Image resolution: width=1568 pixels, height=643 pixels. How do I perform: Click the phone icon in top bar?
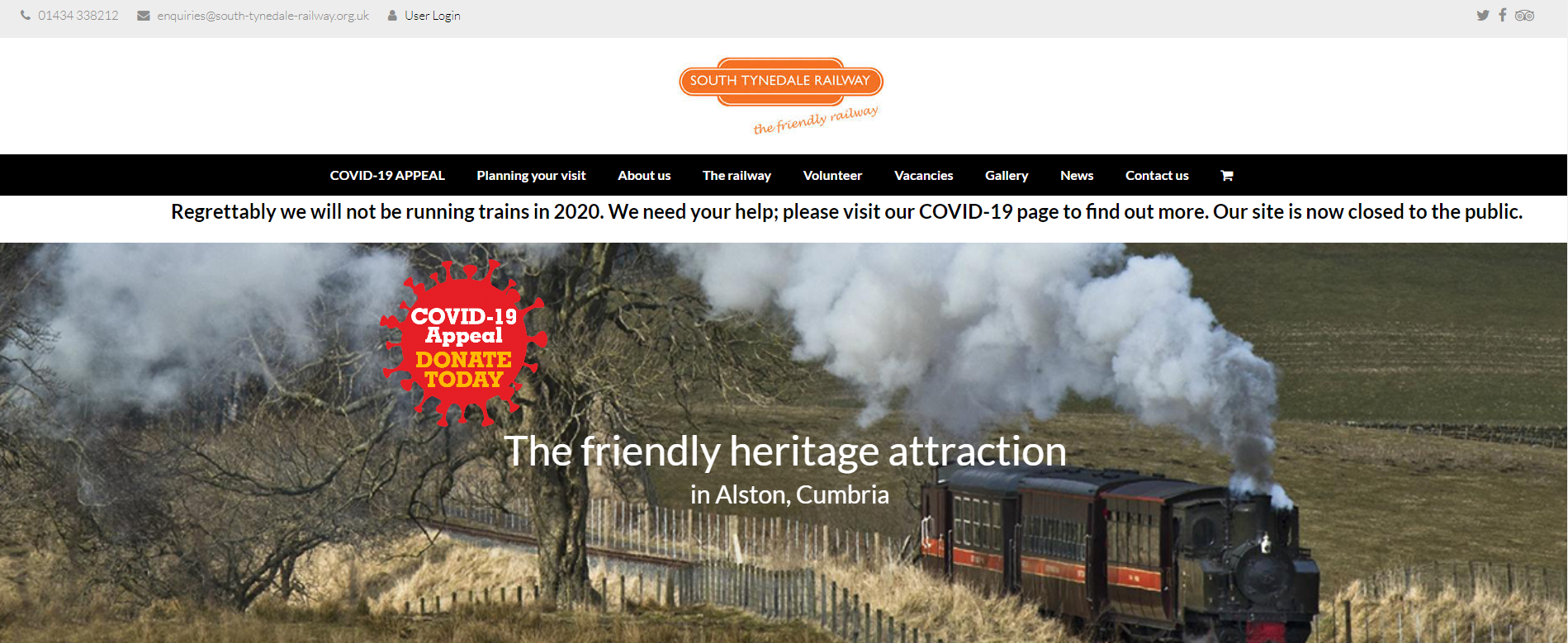[x=26, y=15]
